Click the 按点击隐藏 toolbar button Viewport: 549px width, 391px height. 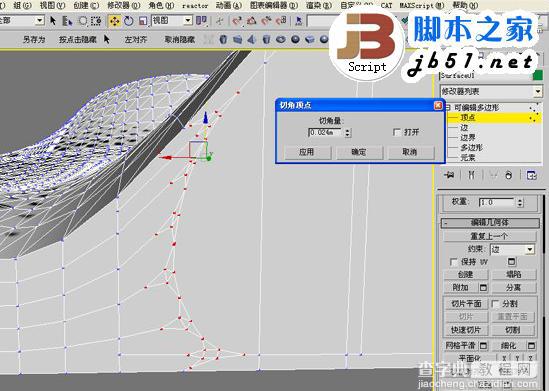[78, 40]
